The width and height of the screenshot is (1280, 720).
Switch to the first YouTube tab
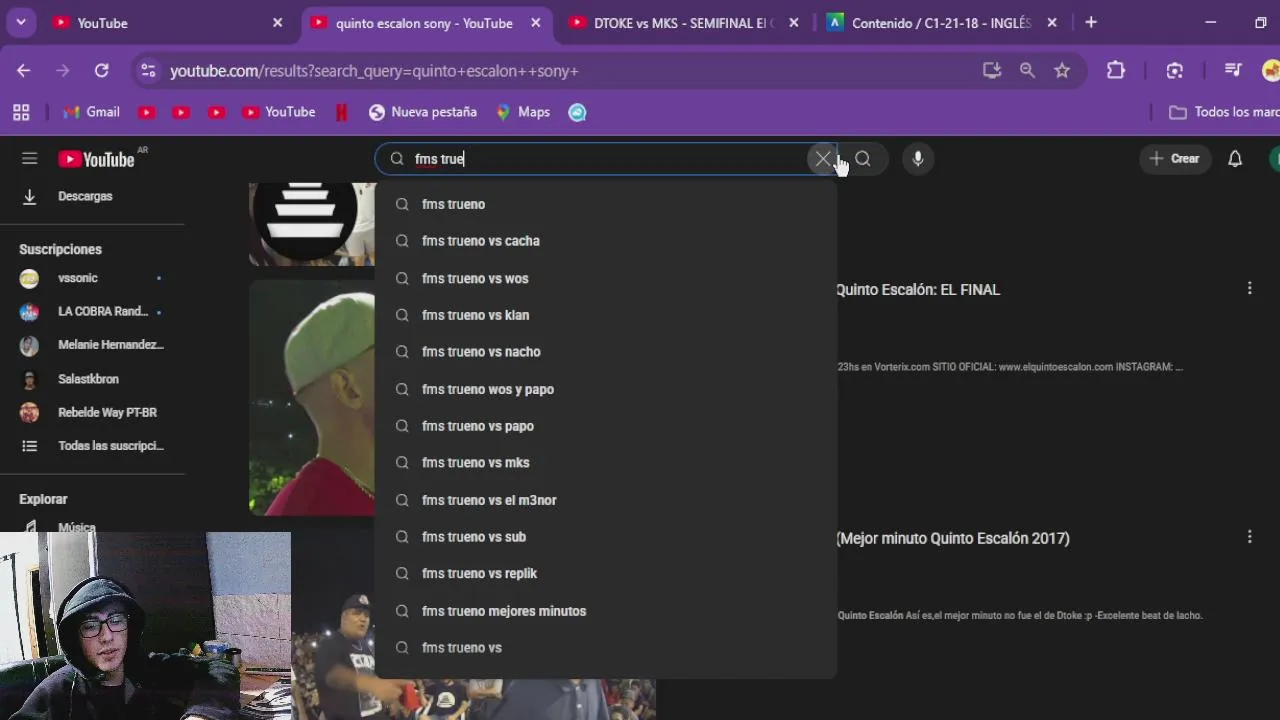170,22
